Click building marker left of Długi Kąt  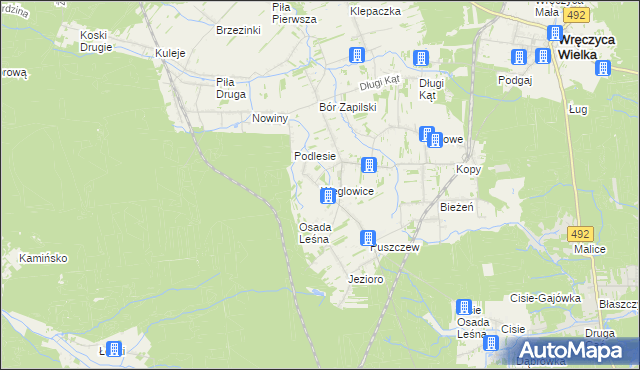pyautogui.click(x=421, y=58)
